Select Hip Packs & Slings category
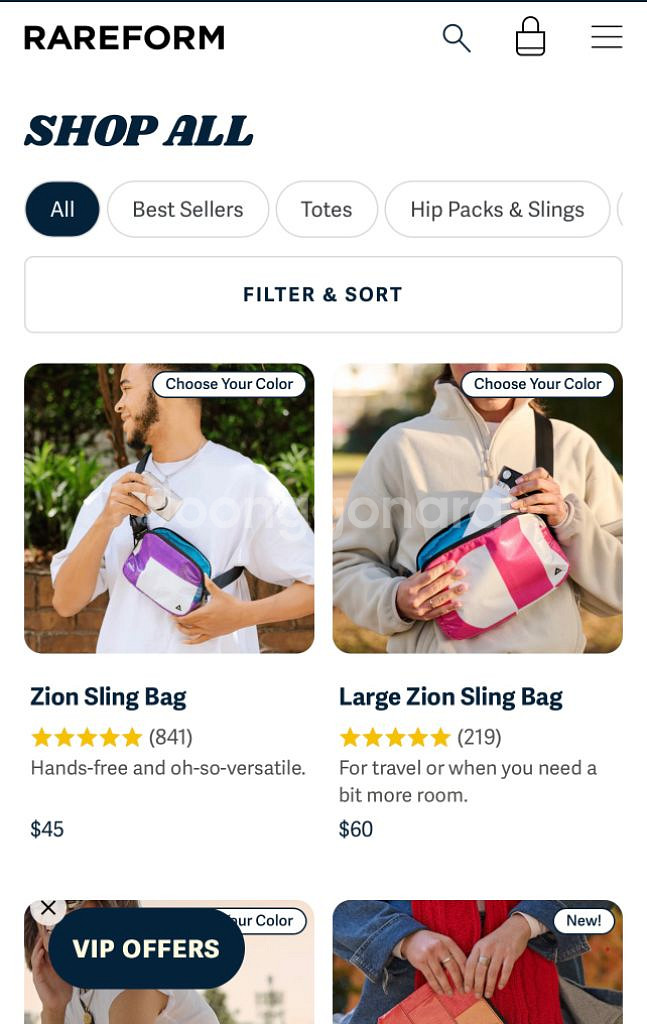The height and width of the screenshot is (1024, 647). pos(497,209)
